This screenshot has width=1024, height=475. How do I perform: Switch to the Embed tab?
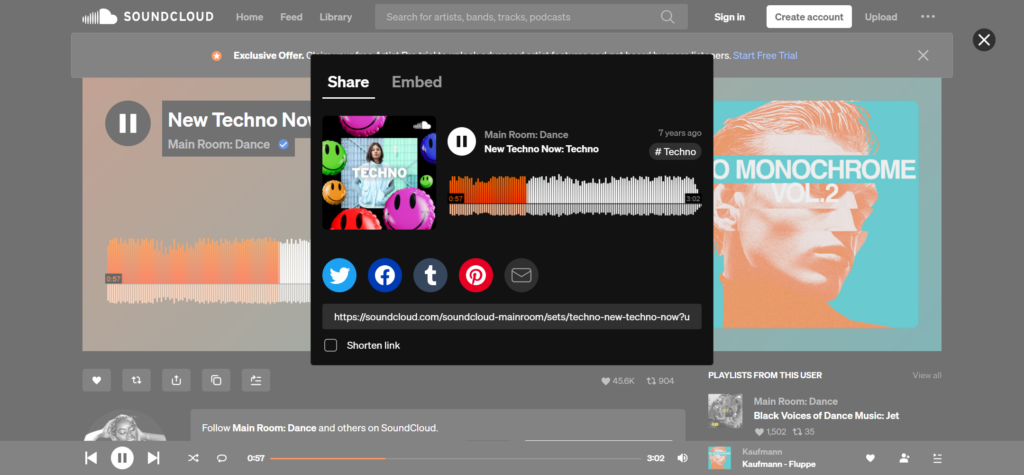coord(417,82)
